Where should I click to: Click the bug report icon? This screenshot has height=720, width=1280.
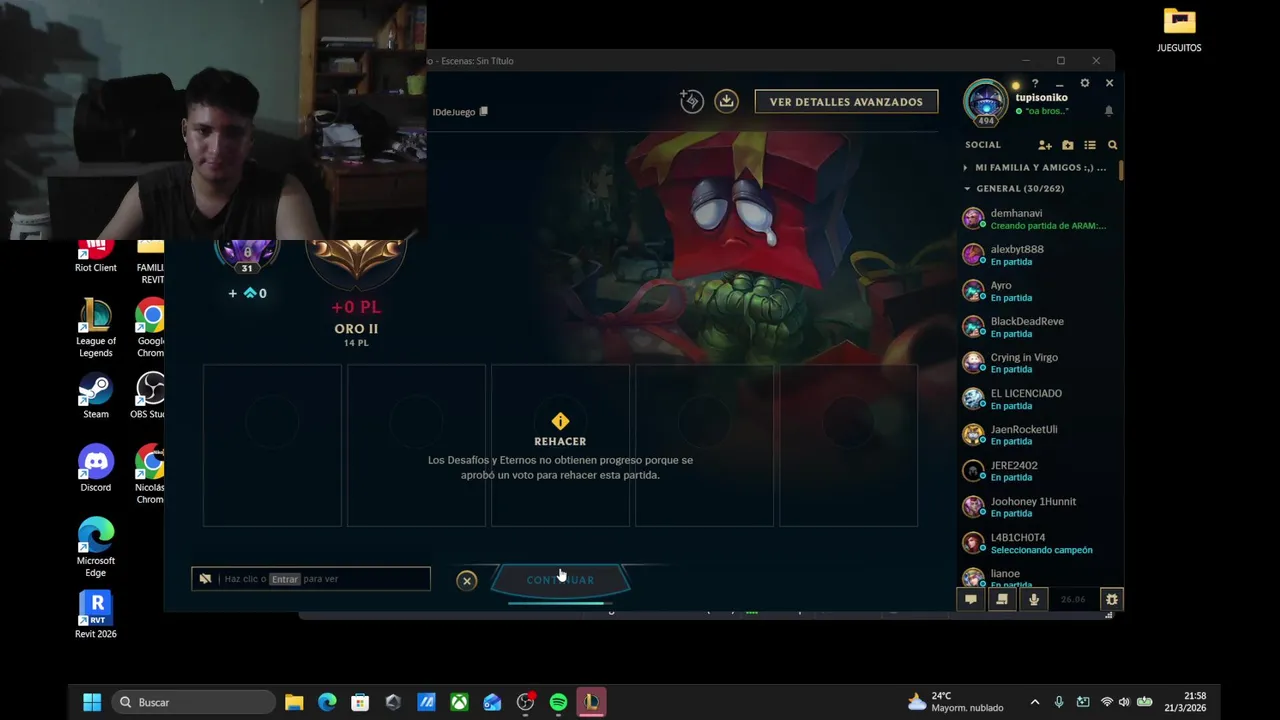[1111, 599]
